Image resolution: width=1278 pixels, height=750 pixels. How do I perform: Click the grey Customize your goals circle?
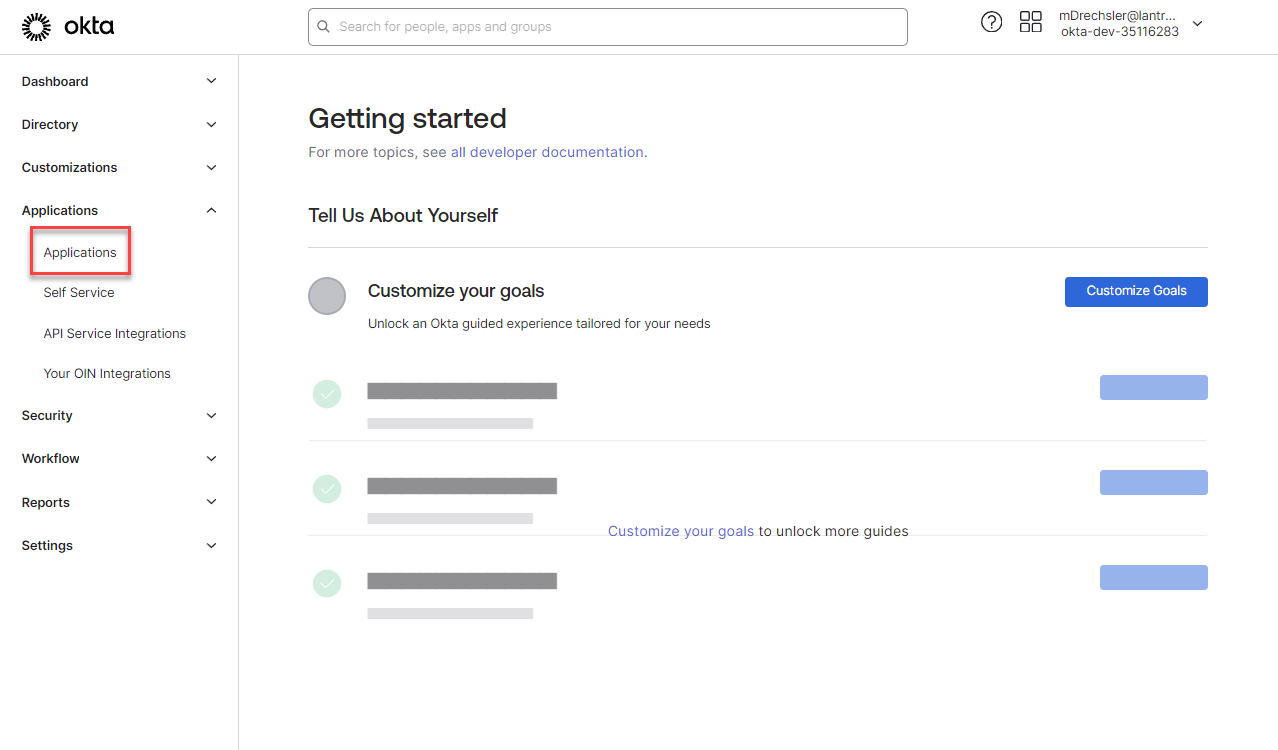point(327,296)
